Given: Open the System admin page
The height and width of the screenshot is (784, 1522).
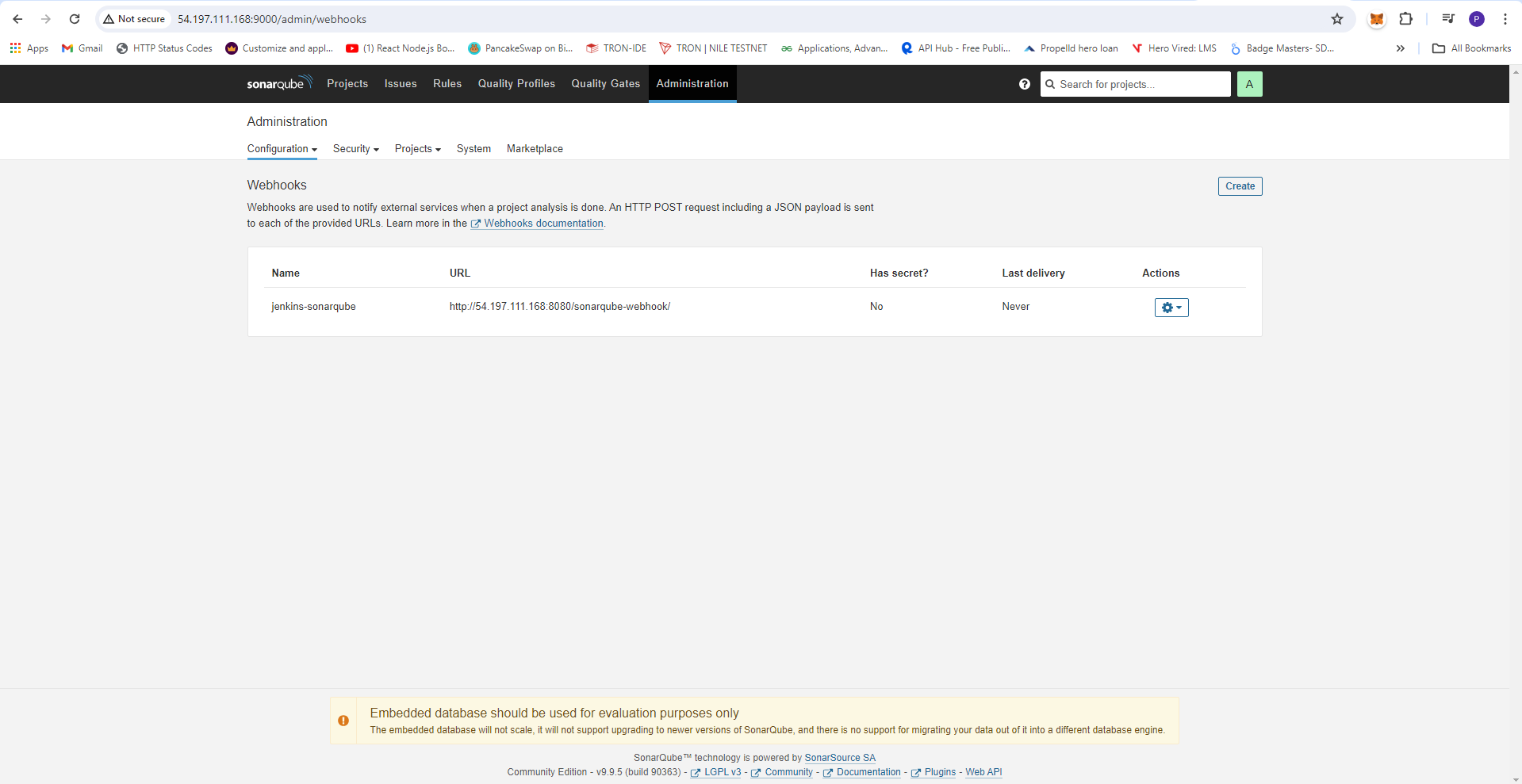Looking at the screenshot, I should 473,148.
